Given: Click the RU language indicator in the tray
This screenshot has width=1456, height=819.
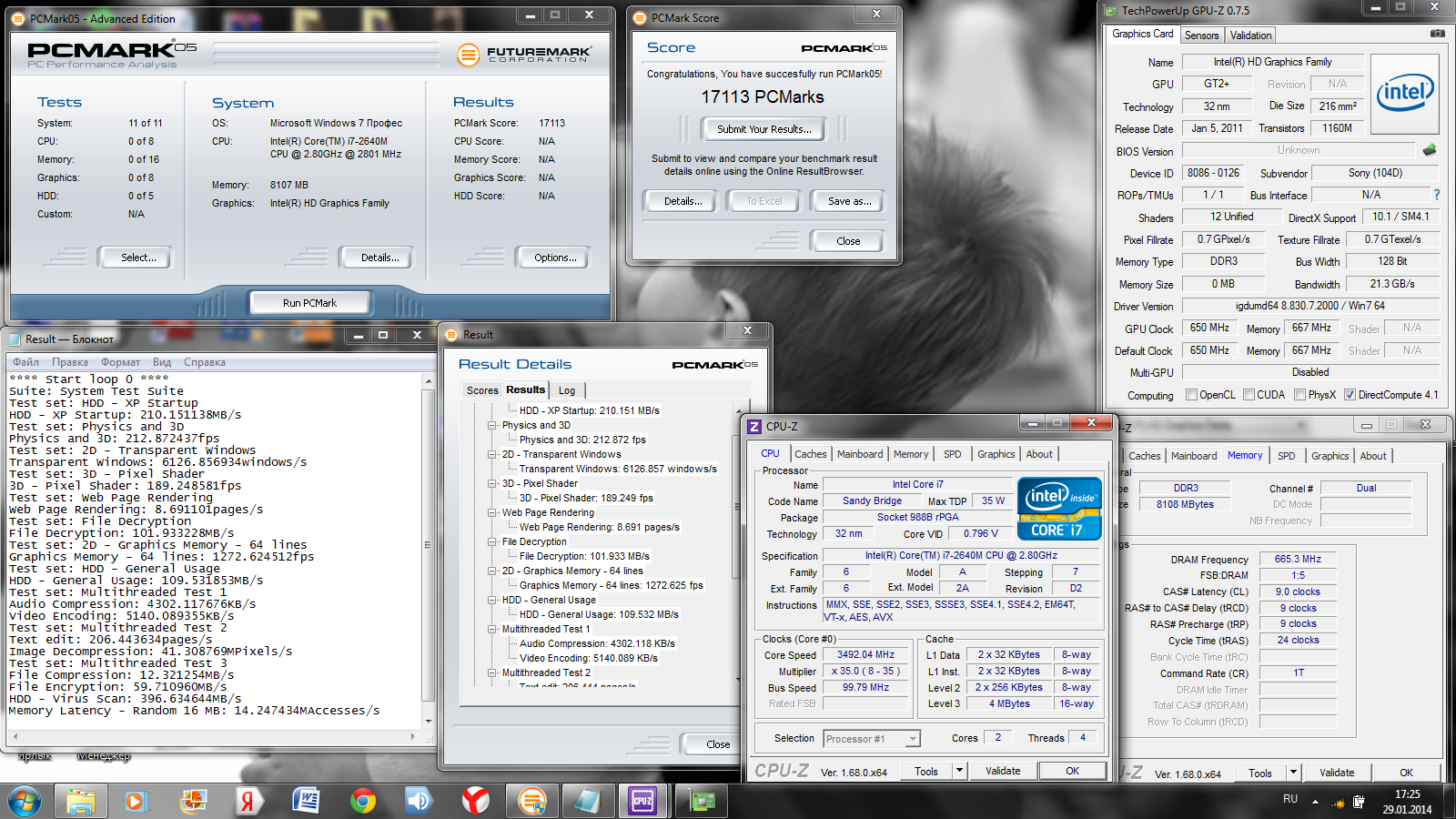Looking at the screenshot, I should pos(1290,799).
